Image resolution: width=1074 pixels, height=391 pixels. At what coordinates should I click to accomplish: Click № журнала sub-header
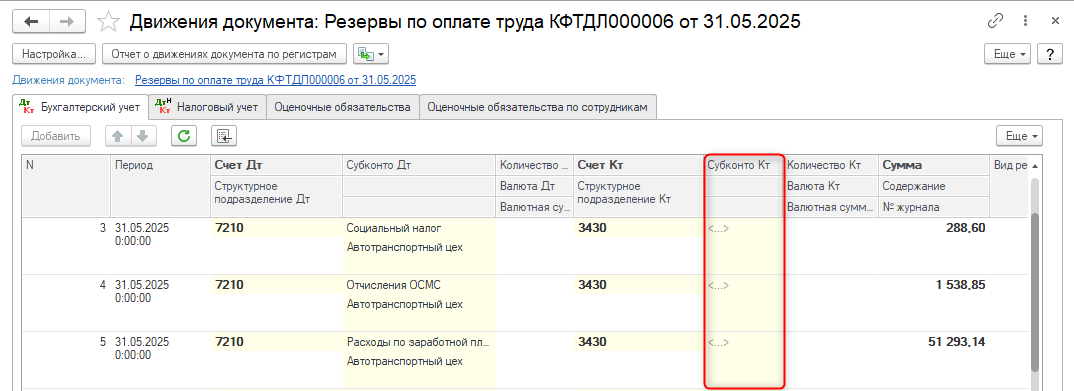point(934,206)
